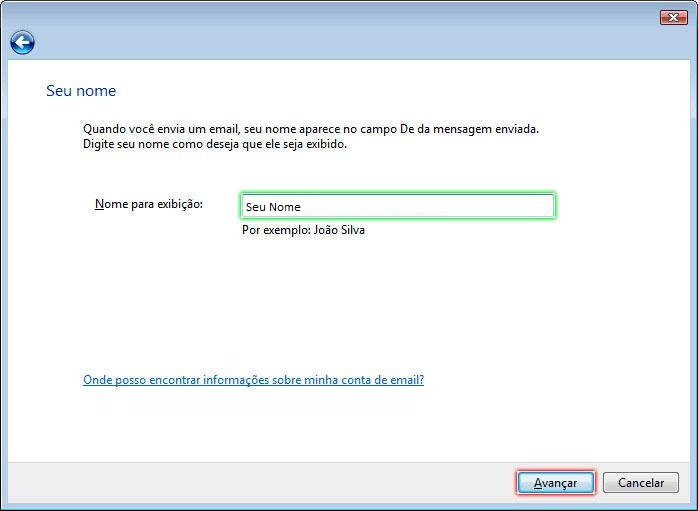Open the link about finding email account information

253,380
